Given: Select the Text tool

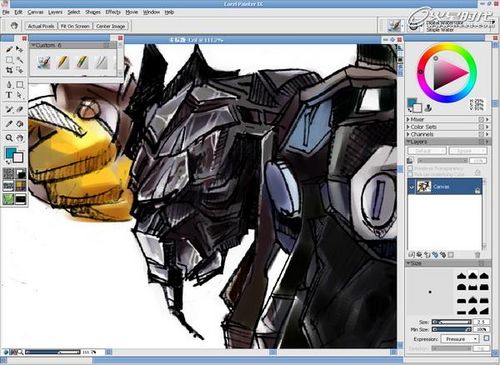Looking at the screenshot, I should pos(9,95).
